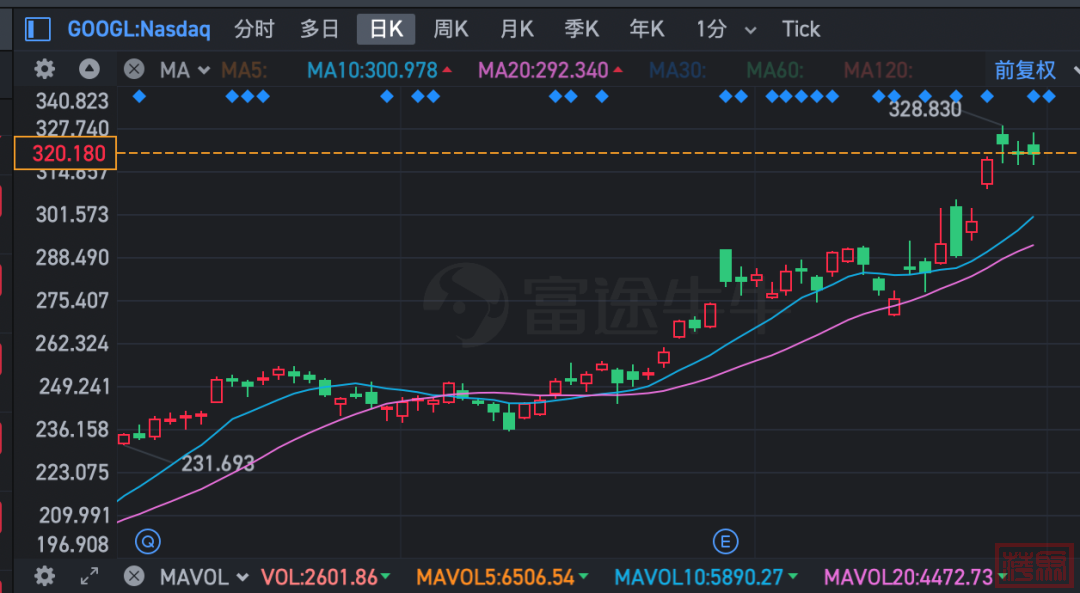
Task: Toggle the MA120 line visibility
Action: point(879,70)
